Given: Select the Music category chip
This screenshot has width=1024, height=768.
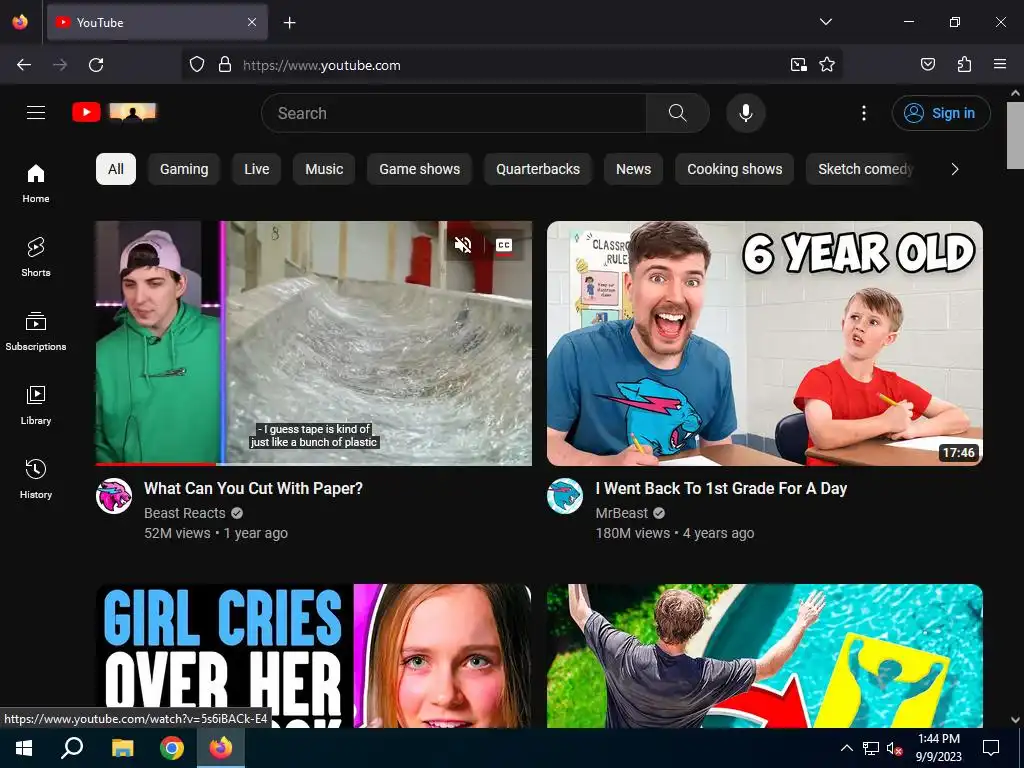Looking at the screenshot, I should click(x=324, y=169).
